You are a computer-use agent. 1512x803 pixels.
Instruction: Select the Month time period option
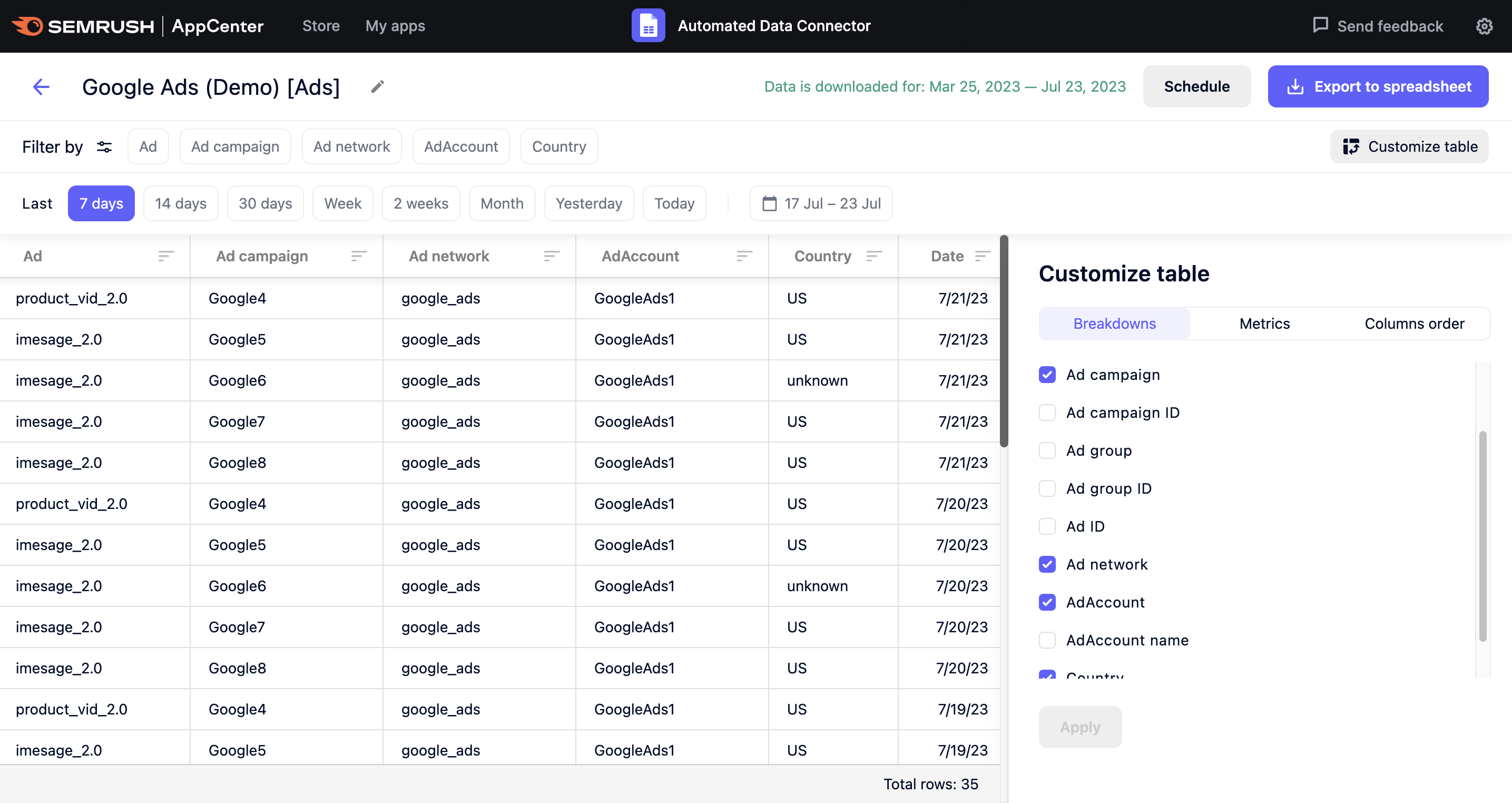click(502, 202)
